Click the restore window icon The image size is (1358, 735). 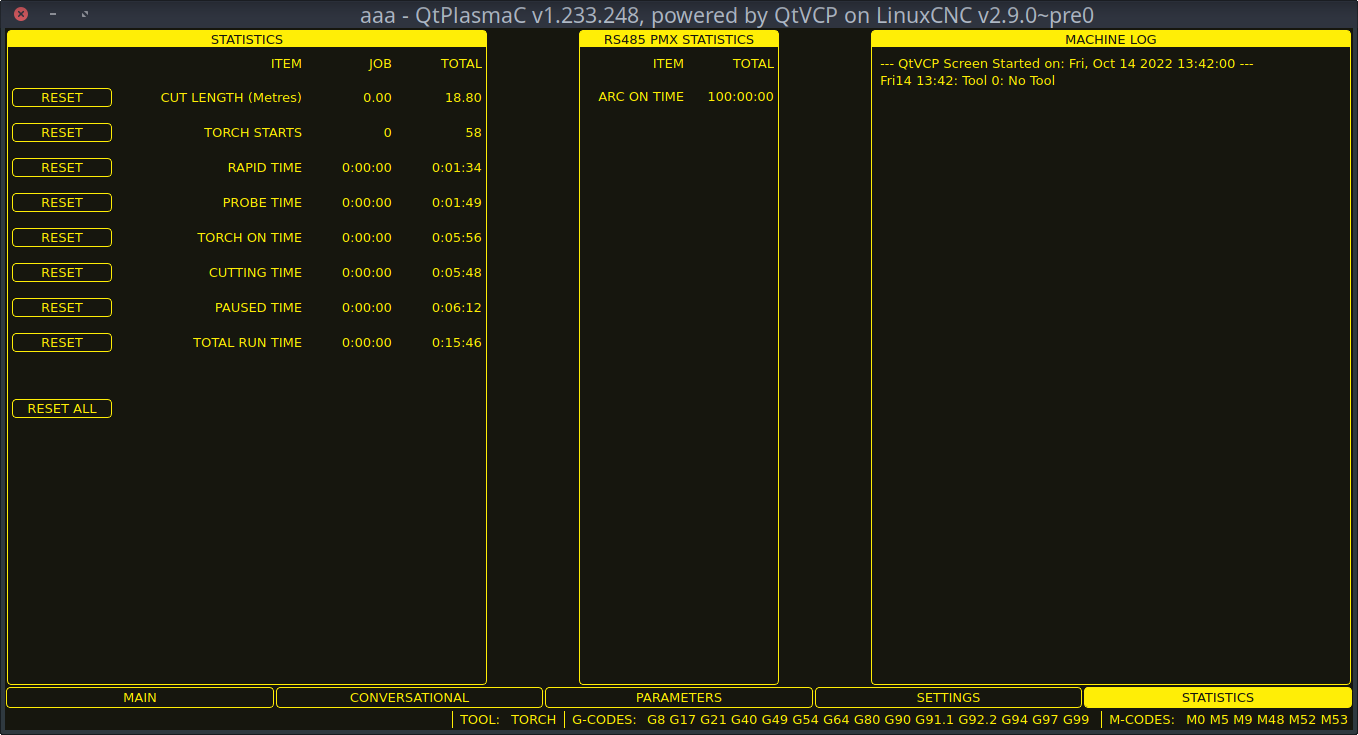tap(85, 15)
